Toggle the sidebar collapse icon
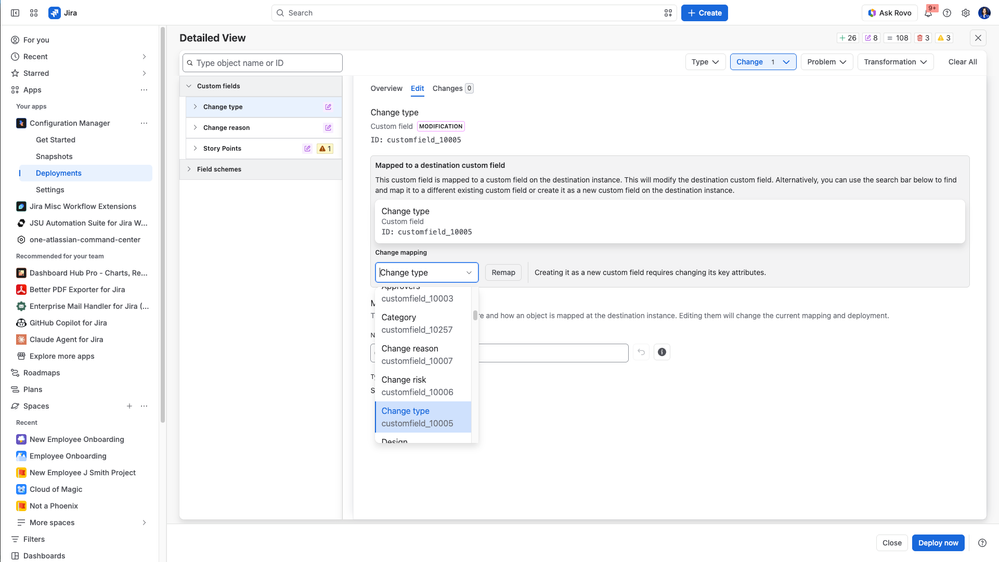The height and width of the screenshot is (562, 999). click(x=15, y=13)
